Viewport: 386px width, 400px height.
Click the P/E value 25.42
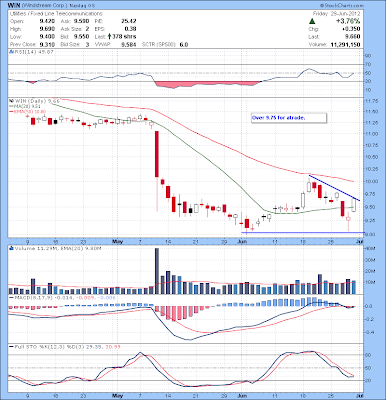[129, 21]
